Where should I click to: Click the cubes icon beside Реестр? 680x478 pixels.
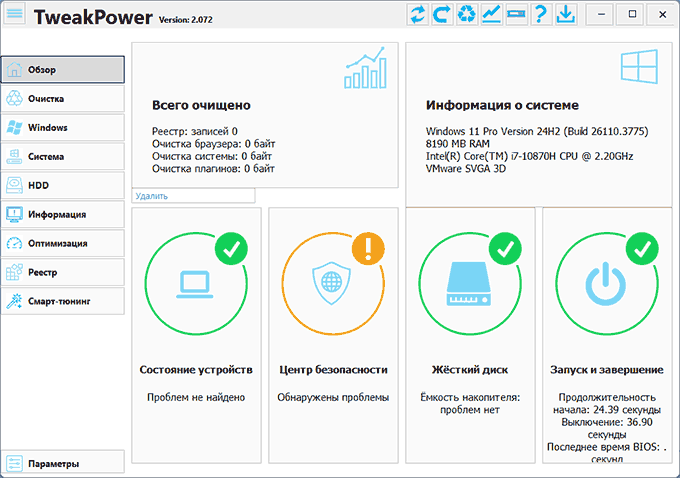coord(14,272)
